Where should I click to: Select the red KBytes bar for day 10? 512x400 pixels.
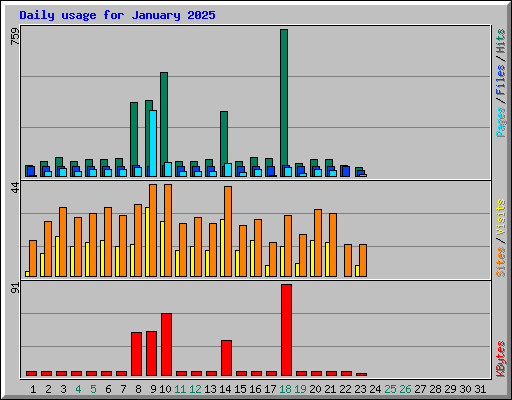click(x=166, y=345)
